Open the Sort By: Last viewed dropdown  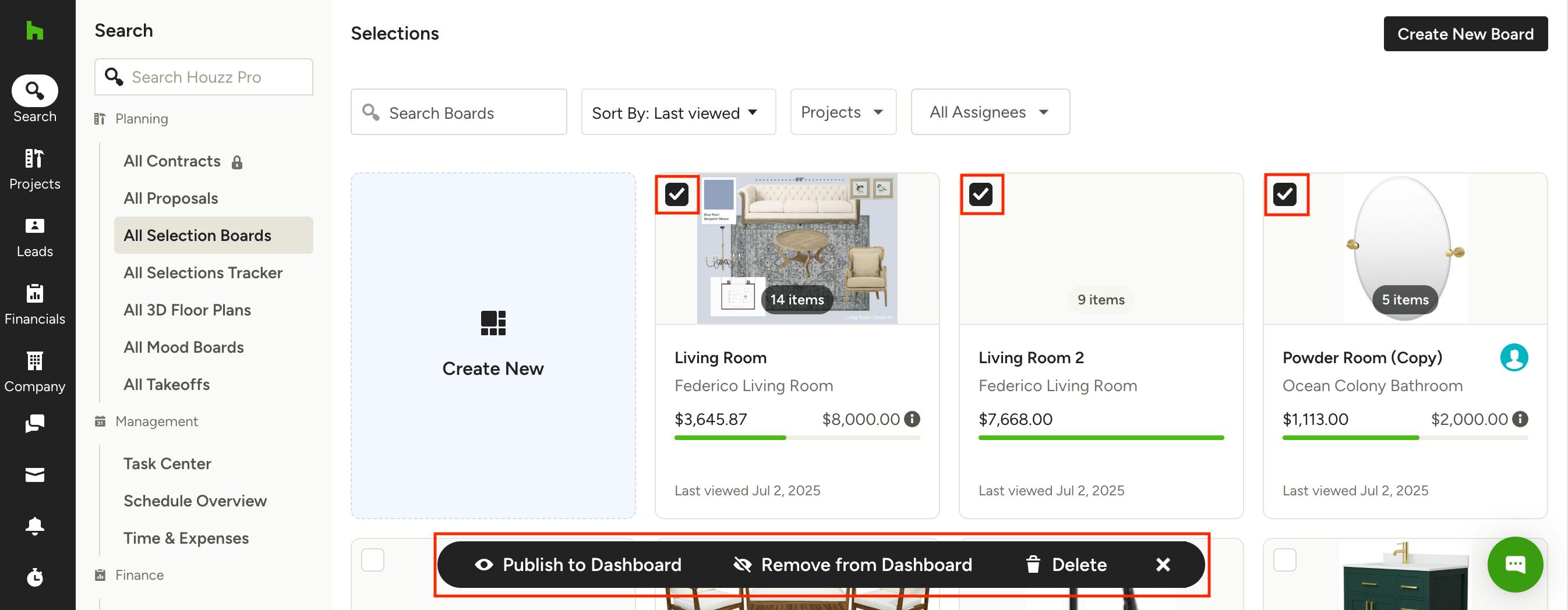(x=677, y=112)
